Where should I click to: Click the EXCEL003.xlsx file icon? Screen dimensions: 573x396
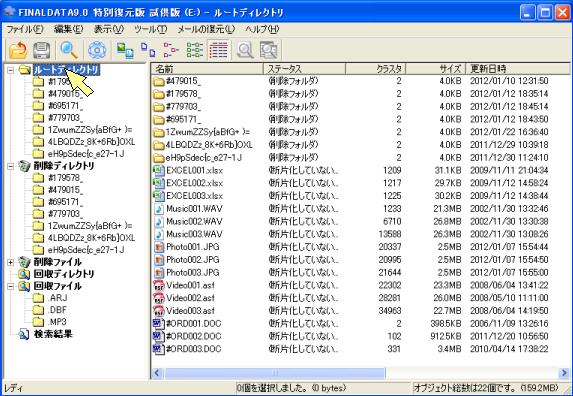coord(159,196)
